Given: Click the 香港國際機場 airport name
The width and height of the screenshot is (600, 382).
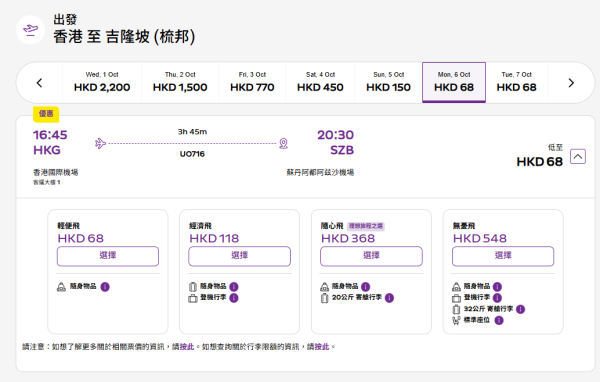Looking at the screenshot, I should click(x=55, y=172).
